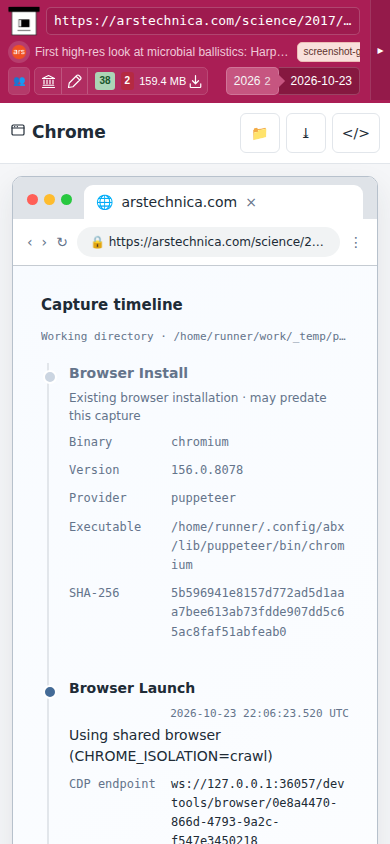Select the 2026 year breadcrumb

coord(252,81)
